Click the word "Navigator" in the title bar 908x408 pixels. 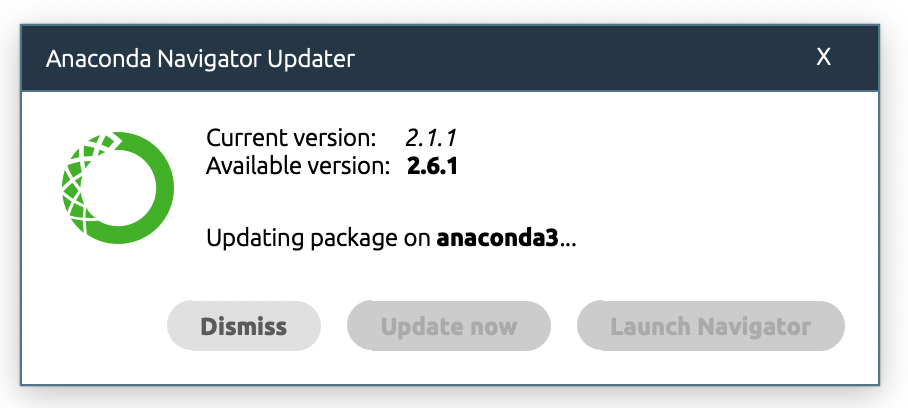click(198, 58)
